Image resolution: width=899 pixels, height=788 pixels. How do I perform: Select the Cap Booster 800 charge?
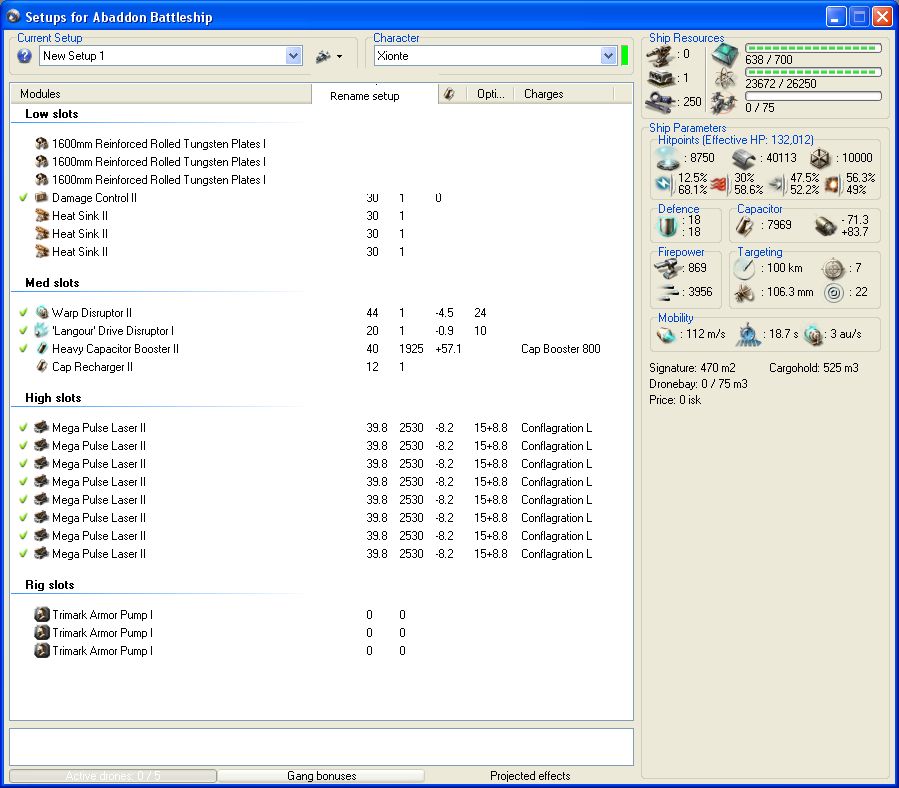[560, 349]
